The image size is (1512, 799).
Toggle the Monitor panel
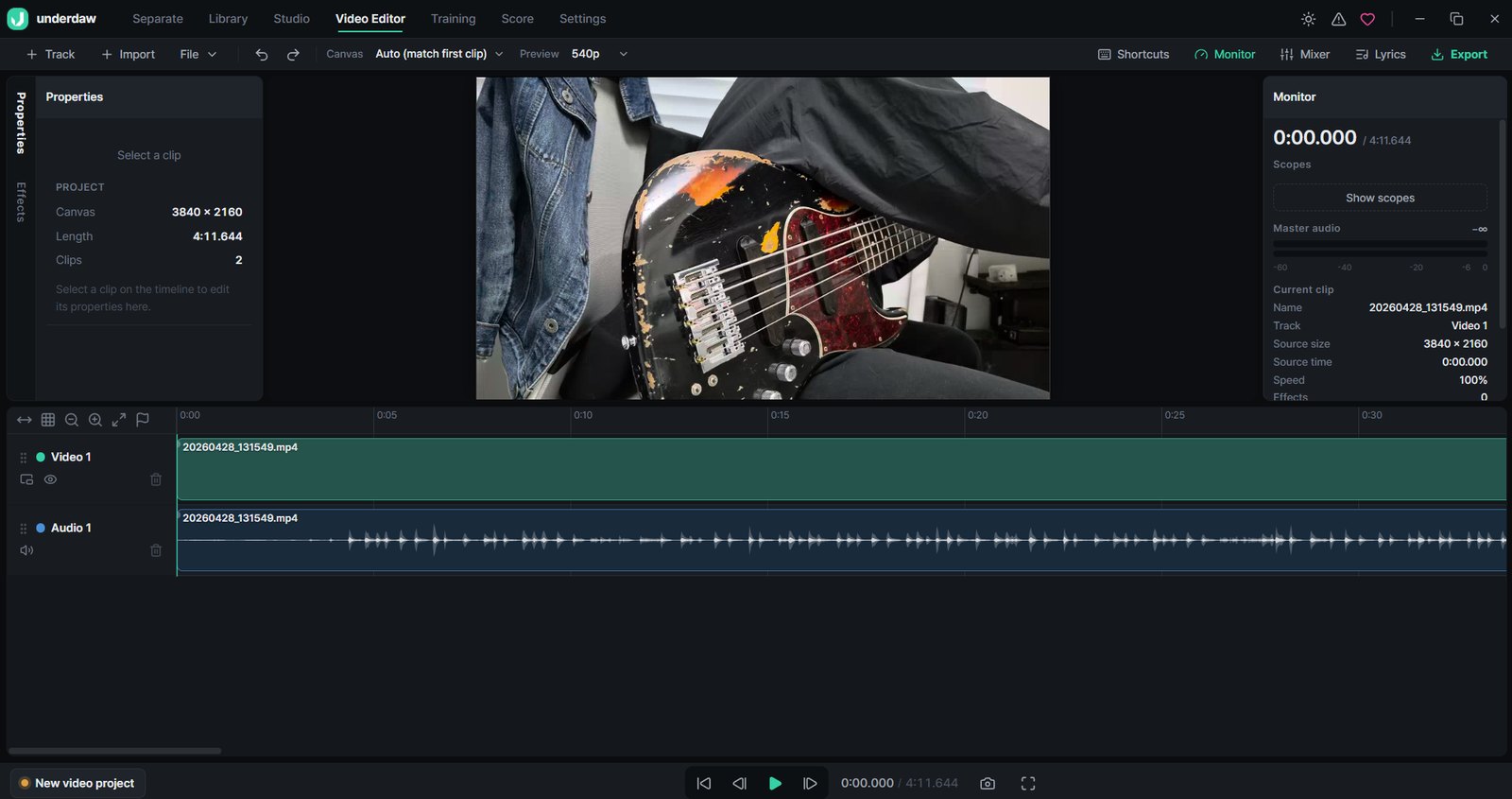pos(1225,55)
